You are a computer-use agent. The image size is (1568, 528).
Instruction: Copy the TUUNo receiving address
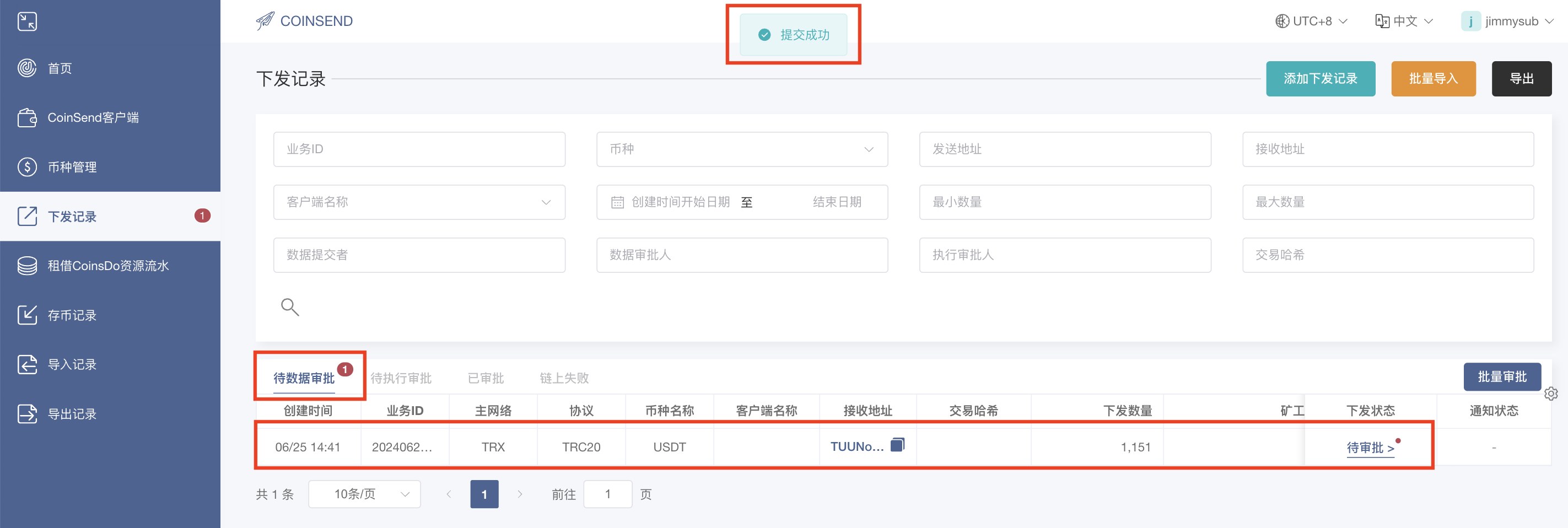[897, 445]
